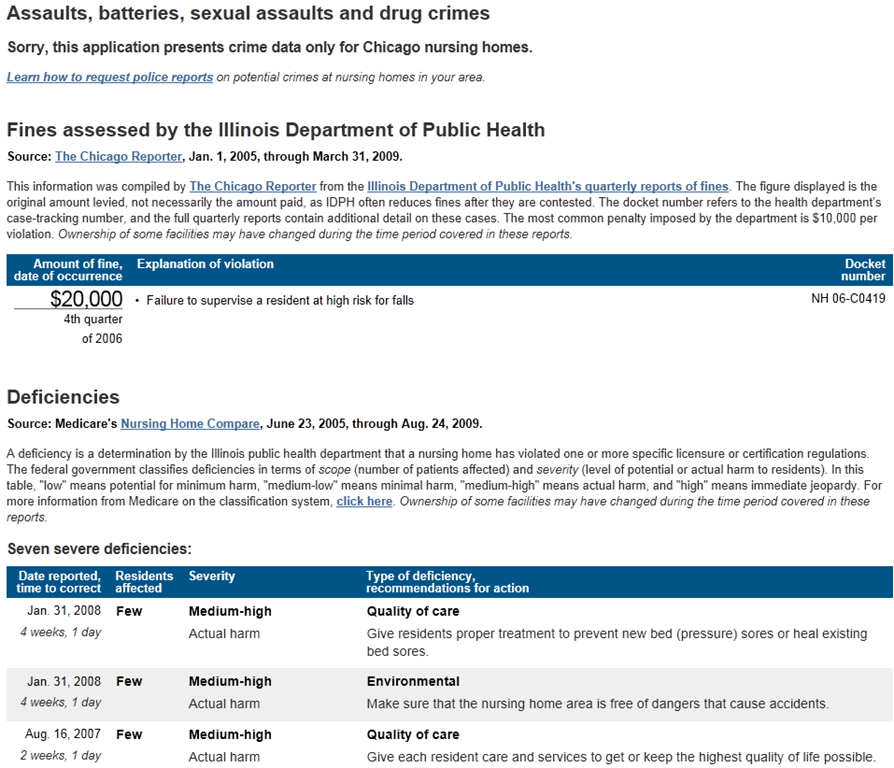Select 'Failure to supervise a resident' violation text
Image resolution: width=894 pixels, height=768 pixels.
click(x=280, y=300)
